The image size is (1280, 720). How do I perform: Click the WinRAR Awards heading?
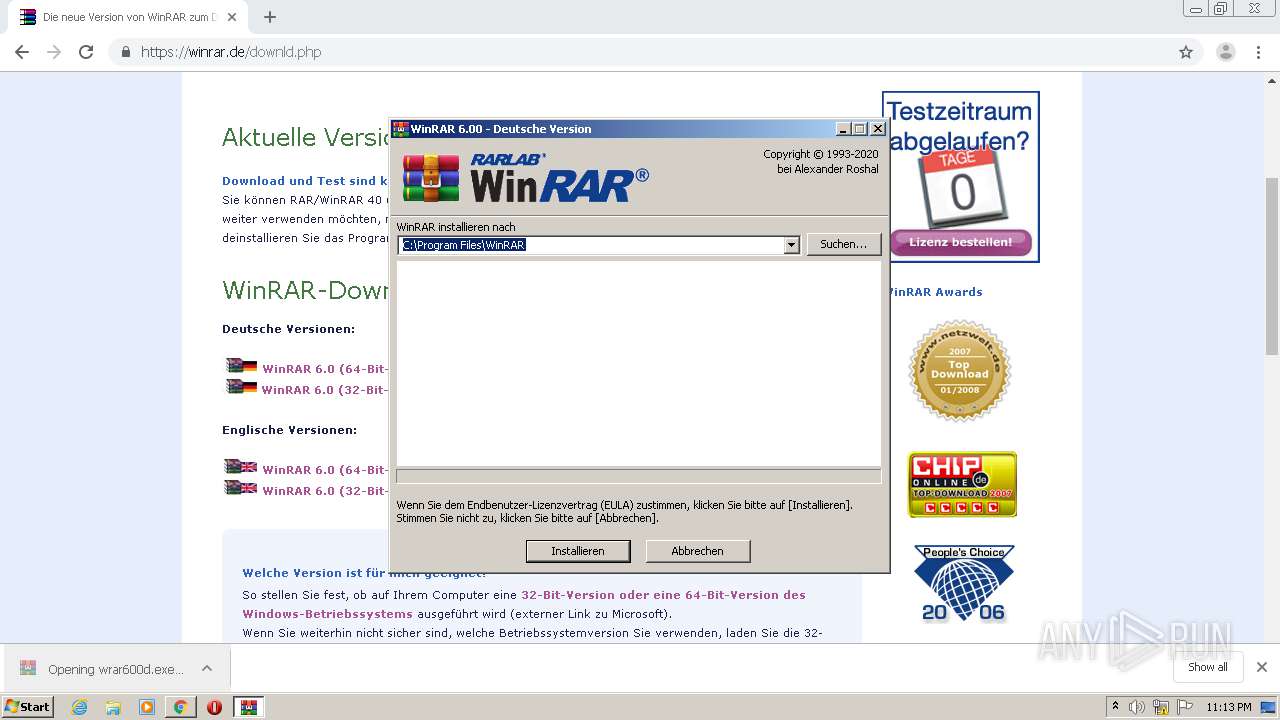click(934, 292)
